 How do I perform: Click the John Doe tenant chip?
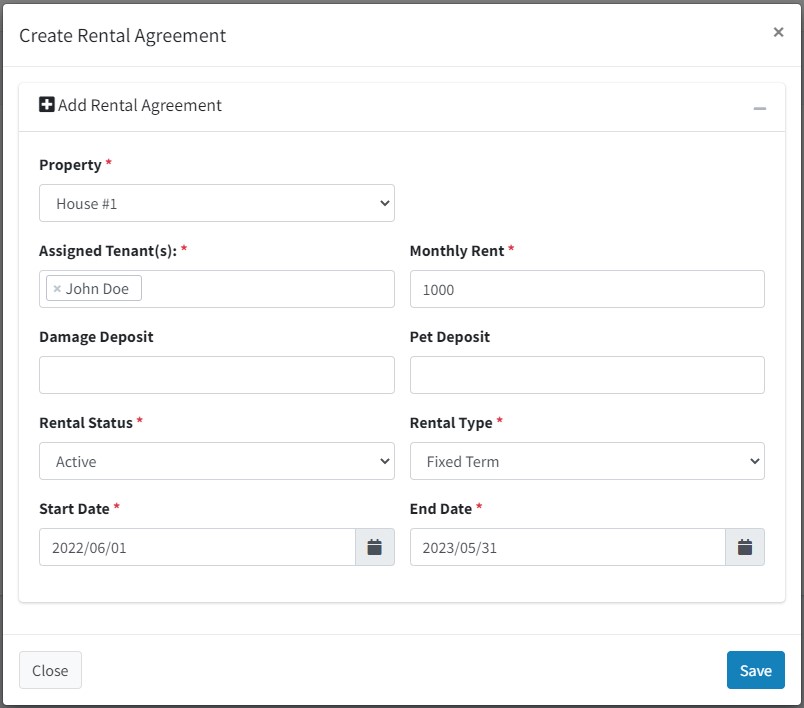(x=94, y=288)
